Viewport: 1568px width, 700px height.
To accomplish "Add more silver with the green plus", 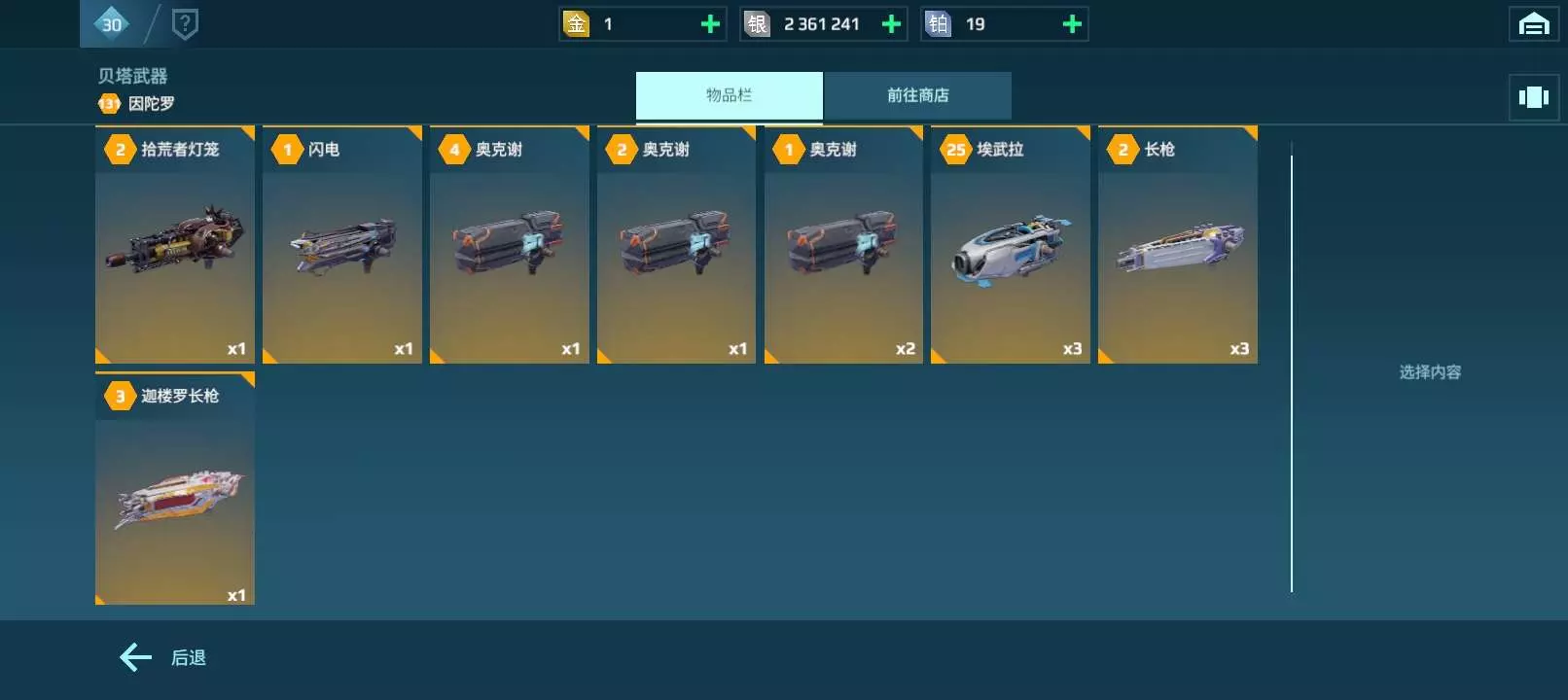I will (891, 24).
